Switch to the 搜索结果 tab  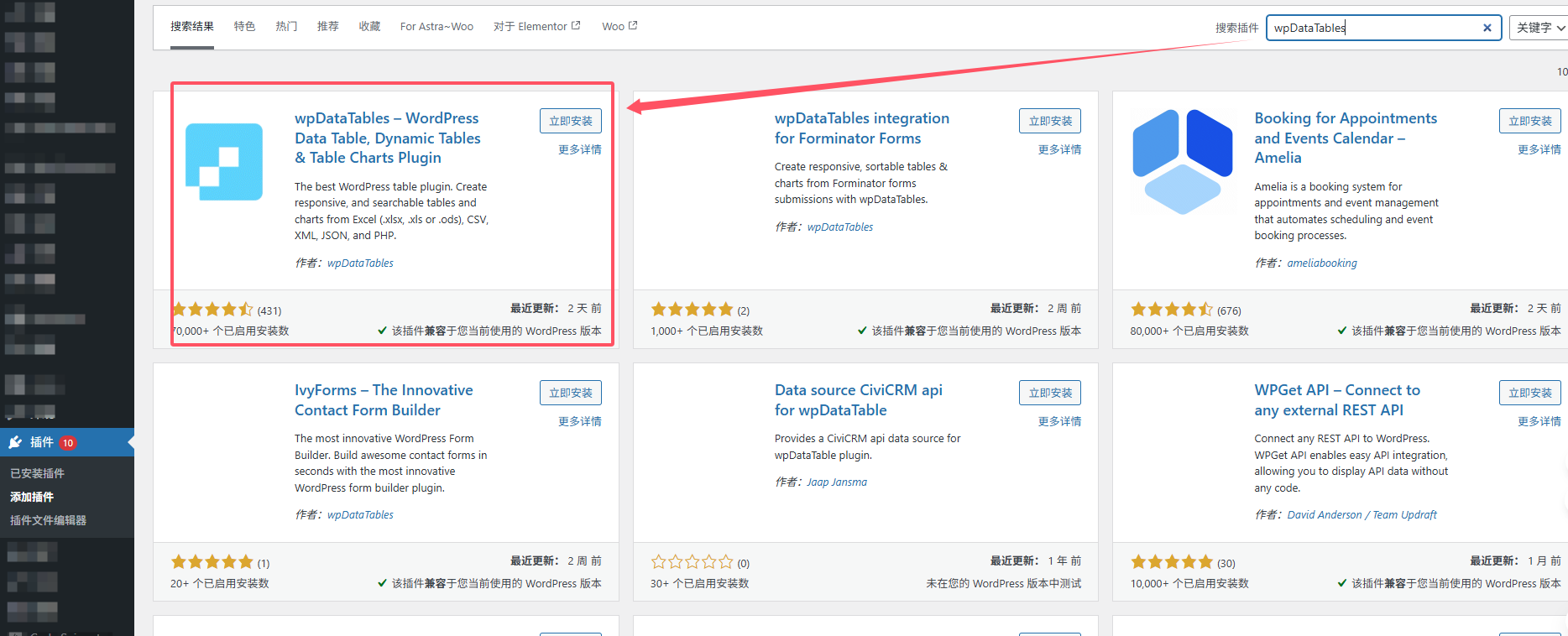click(192, 27)
